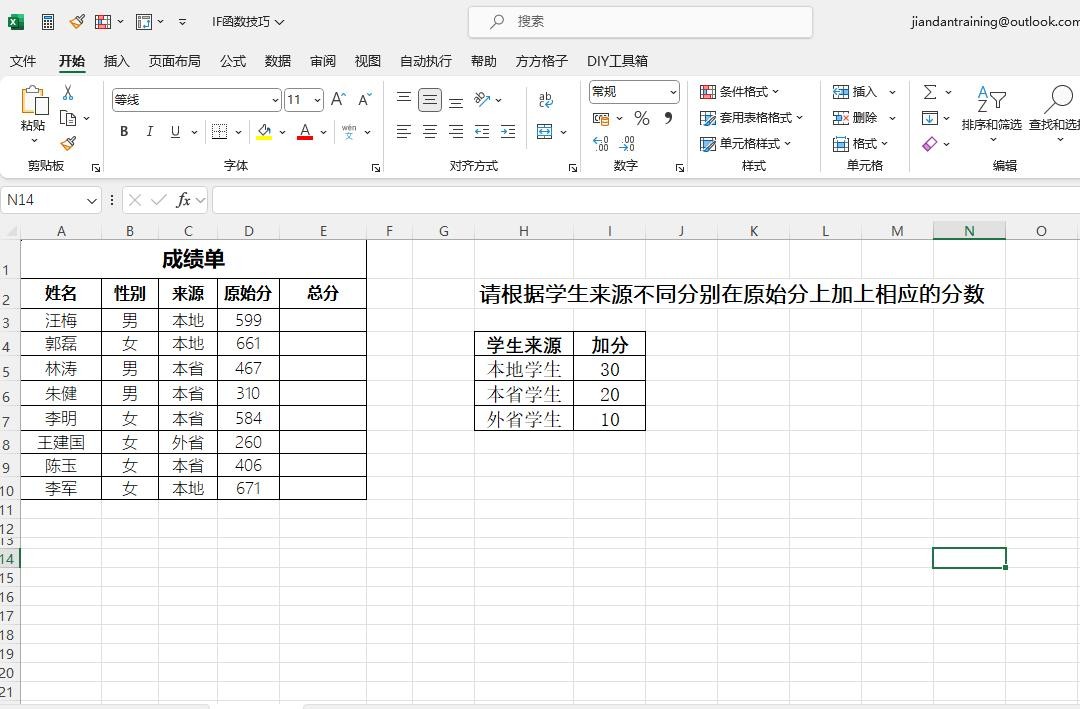Click 排序和筛选 button
Image resolution: width=1080 pixels, height=709 pixels.
991,110
